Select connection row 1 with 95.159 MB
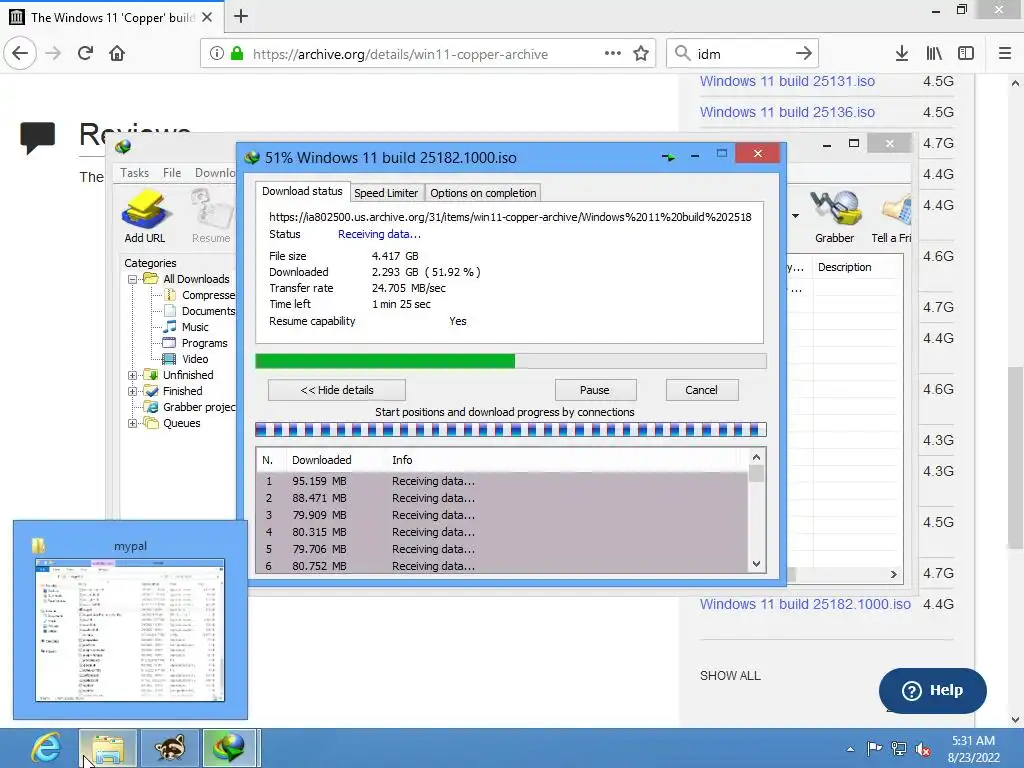This screenshot has width=1024, height=768. [x=503, y=481]
